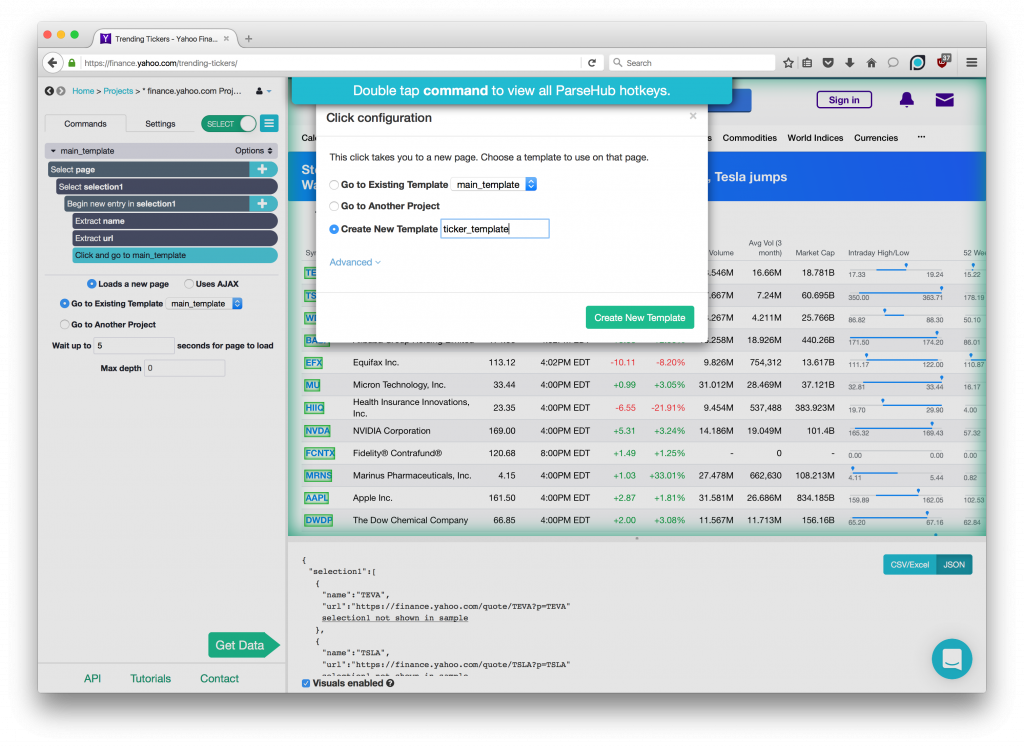Choose Uses AJAX option
The width and height of the screenshot is (1024, 747).
coord(189,284)
